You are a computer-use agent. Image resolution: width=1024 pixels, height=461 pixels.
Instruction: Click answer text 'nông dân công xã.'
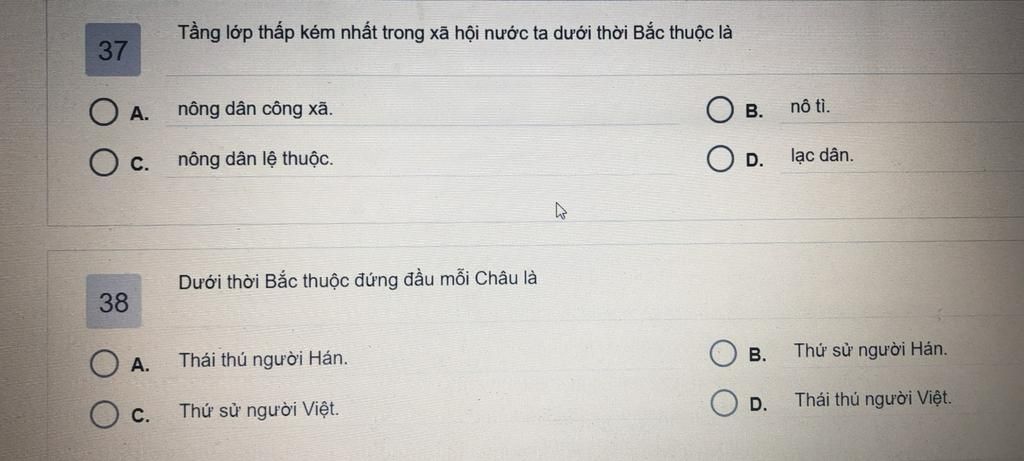pyautogui.click(x=255, y=110)
